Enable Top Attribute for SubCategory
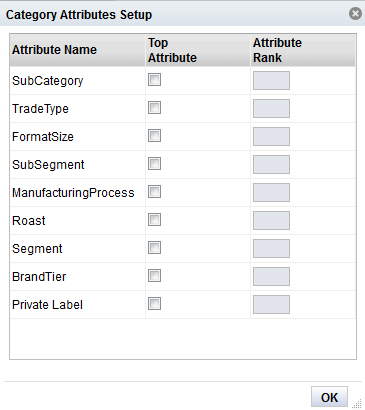This screenshot has height=410, width=365. point(154,80)
